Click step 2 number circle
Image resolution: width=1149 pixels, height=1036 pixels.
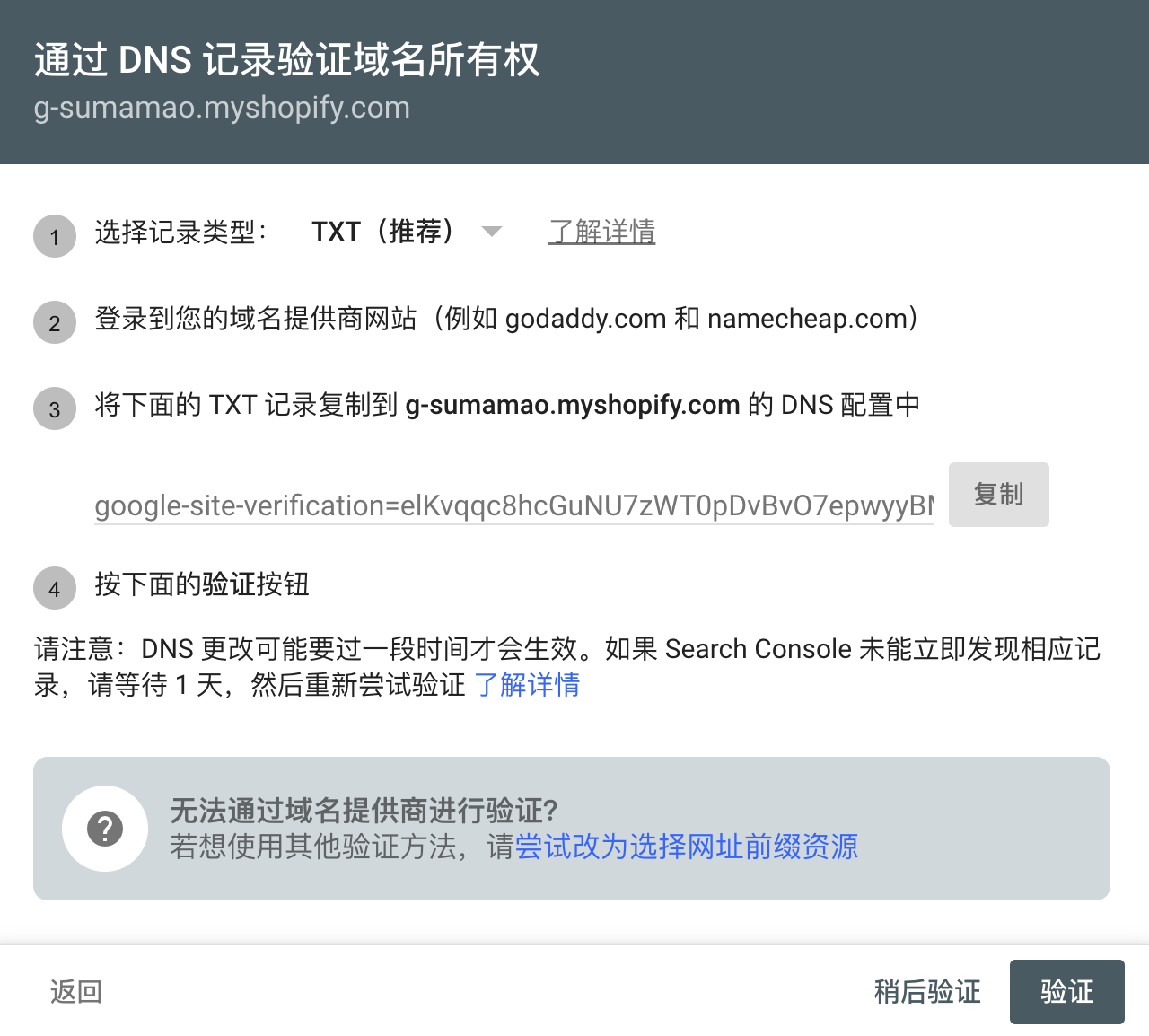tap(55, 323)
